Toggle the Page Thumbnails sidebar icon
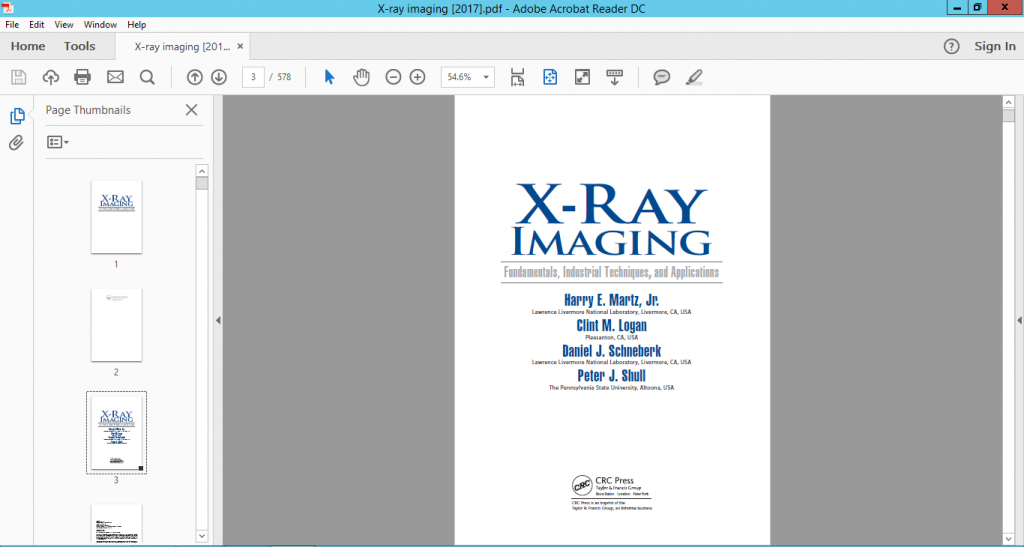The height and width of the screenshot is (547, 1024). 16,116
